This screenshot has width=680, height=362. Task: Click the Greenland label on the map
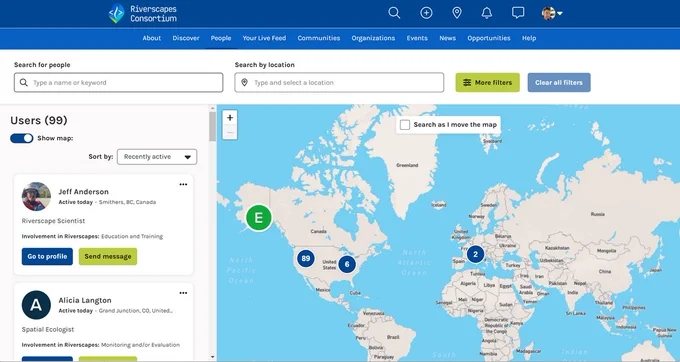click(407, 165)
